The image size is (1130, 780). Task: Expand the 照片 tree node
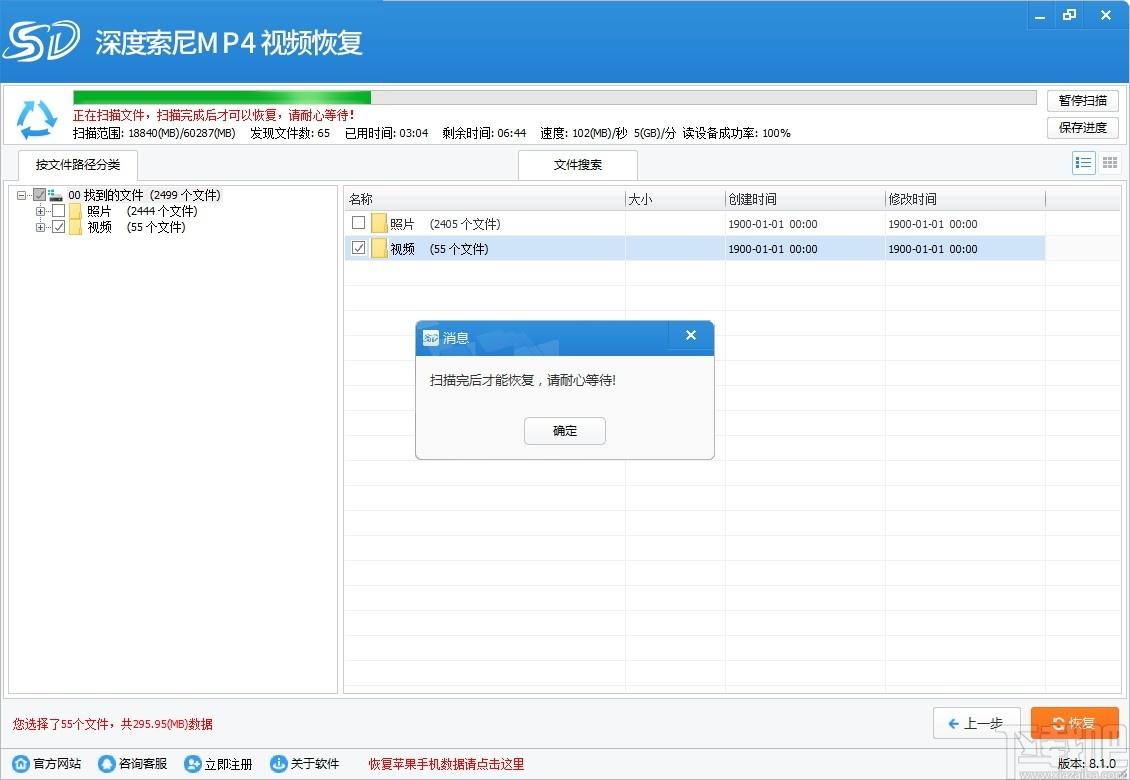point(40,211)
